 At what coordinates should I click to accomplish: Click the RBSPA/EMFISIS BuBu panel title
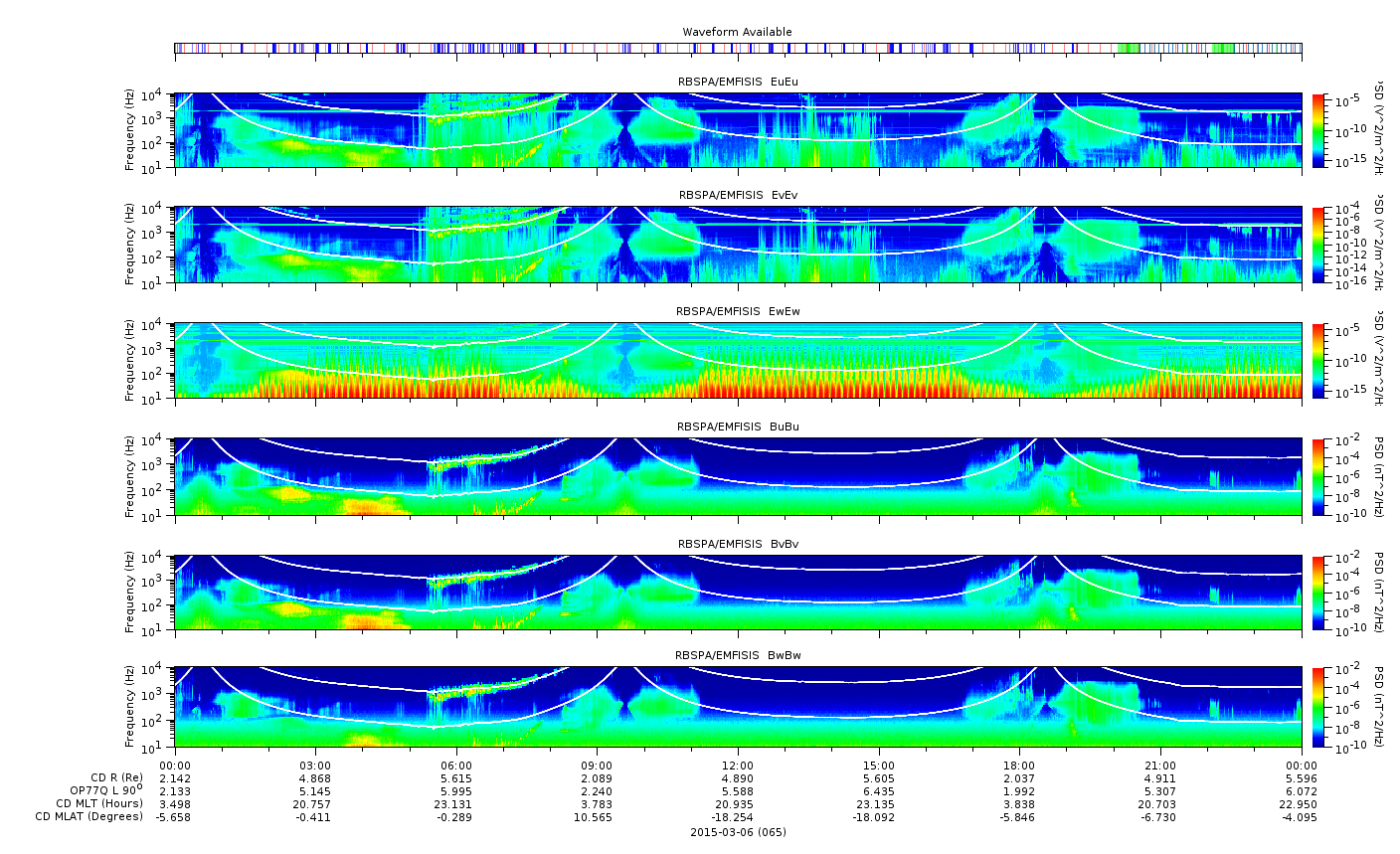click(x=738, y=427)
